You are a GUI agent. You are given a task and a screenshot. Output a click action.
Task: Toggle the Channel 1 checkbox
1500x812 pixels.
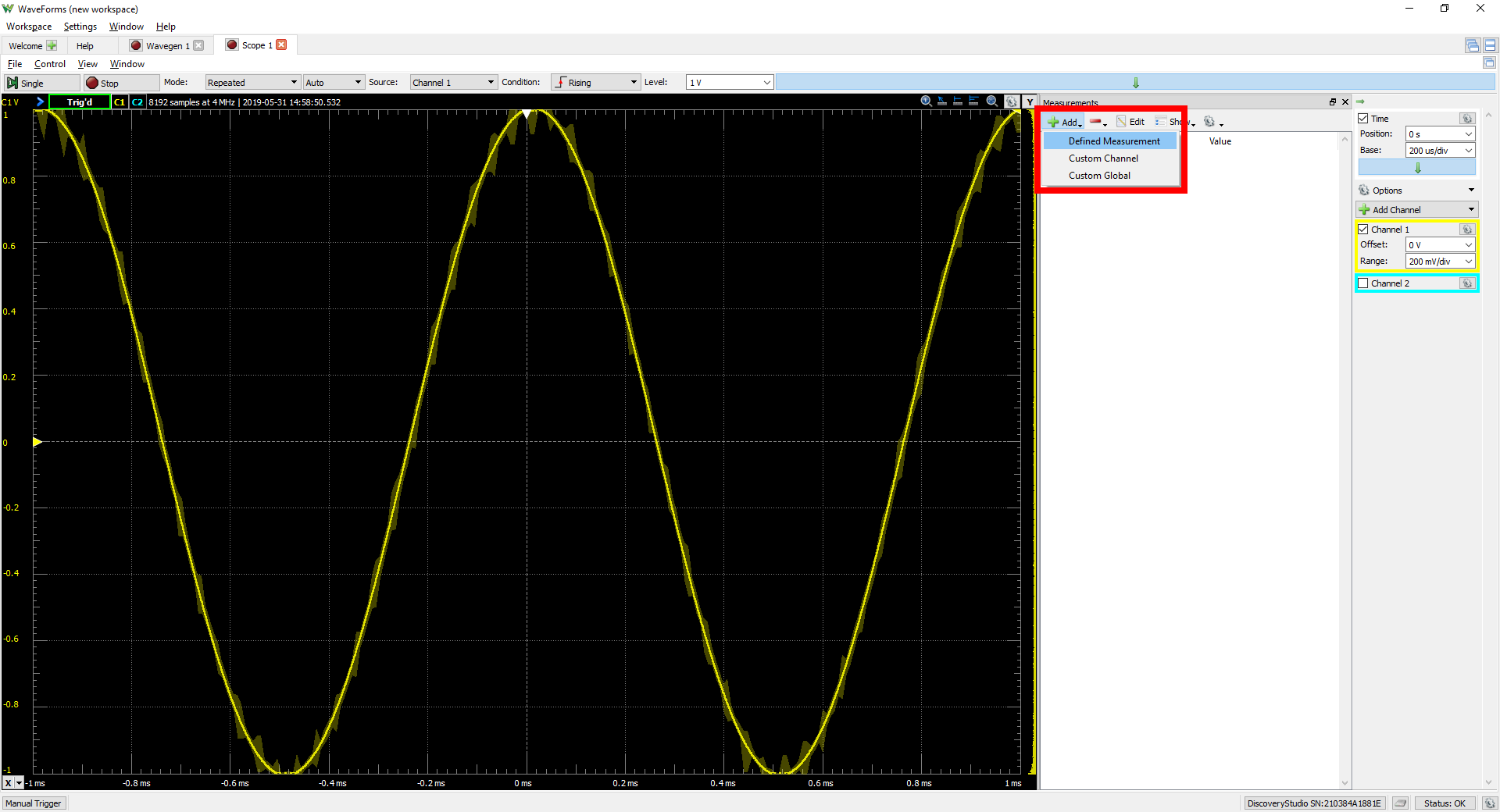pos(1363,230)
